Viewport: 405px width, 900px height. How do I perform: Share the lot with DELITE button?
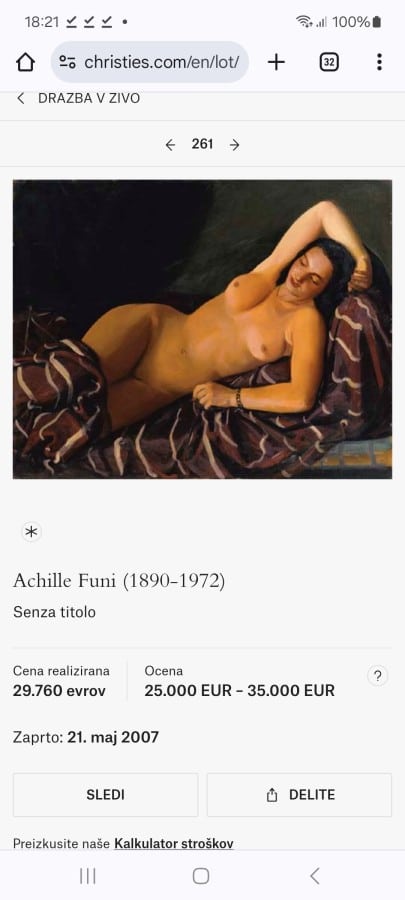click(x=299, y=795)
